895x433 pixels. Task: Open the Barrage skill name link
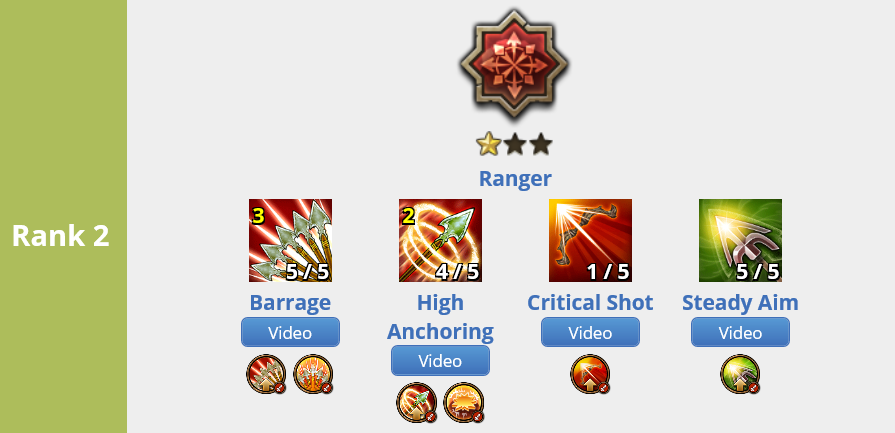click(290, 302)
